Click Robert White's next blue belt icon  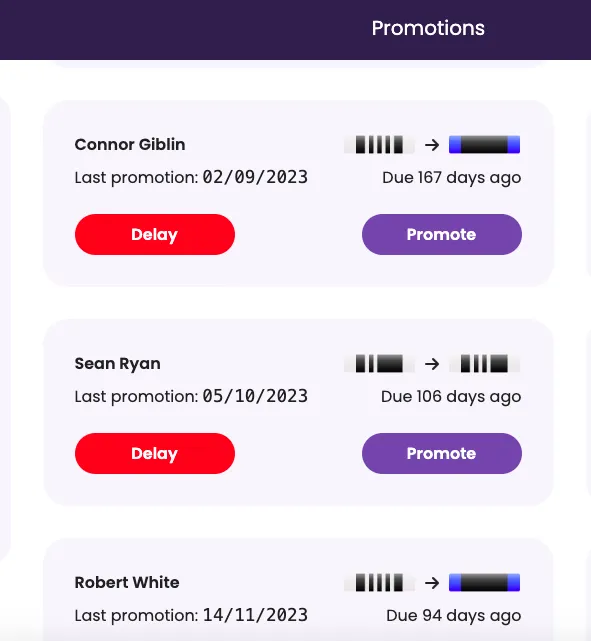click(484, 583)
